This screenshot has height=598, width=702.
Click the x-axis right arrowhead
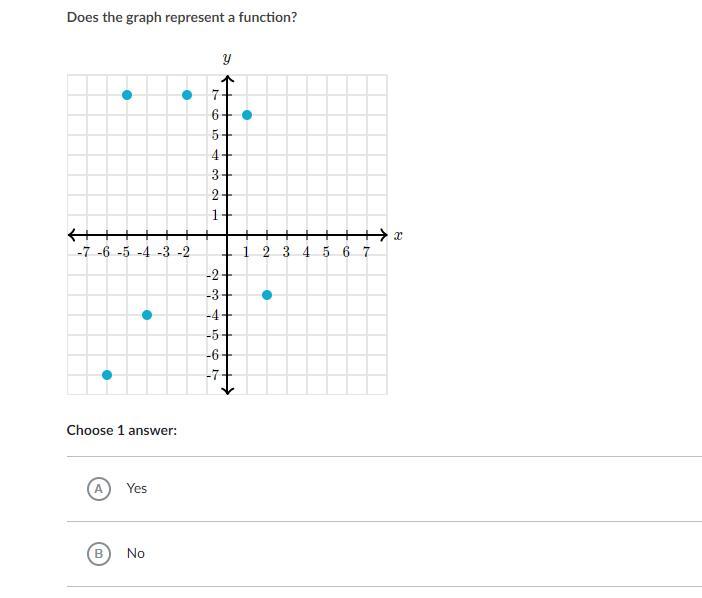click(x=381, y=235)
